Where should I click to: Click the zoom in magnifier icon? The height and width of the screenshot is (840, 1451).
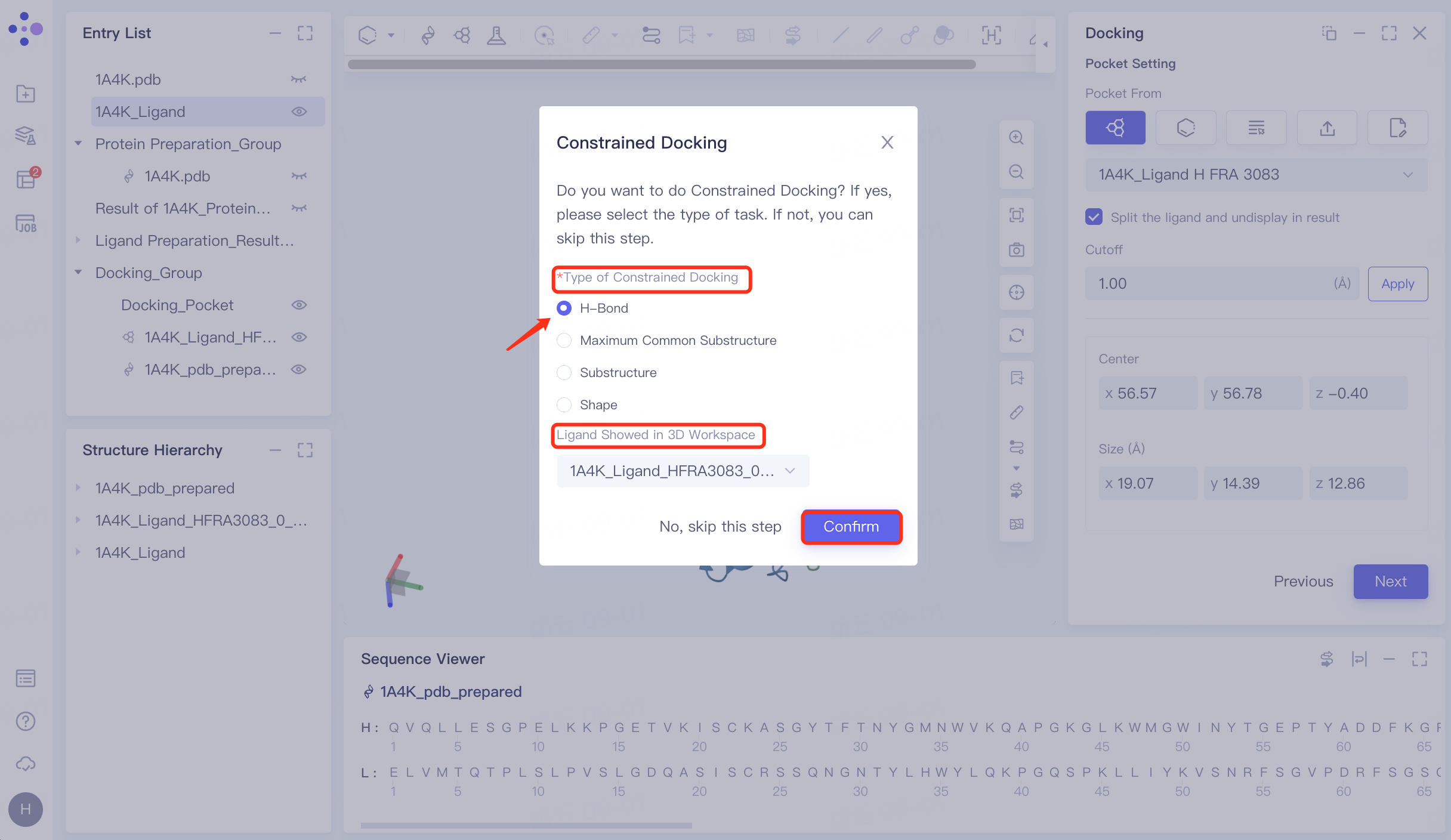click(x=1016, y=138)
